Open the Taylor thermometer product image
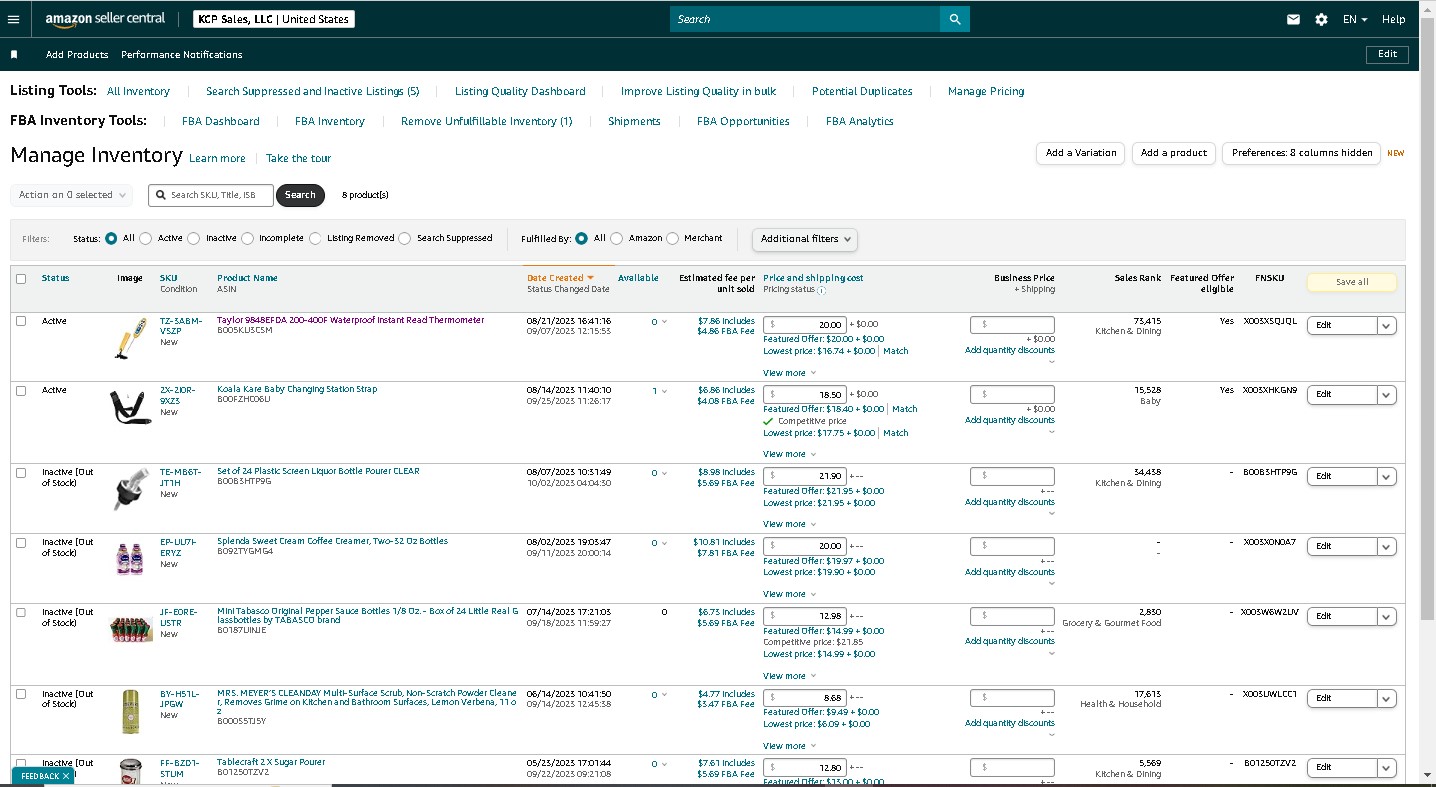This screenshot has width=1436, height=787. pos(129,338)
